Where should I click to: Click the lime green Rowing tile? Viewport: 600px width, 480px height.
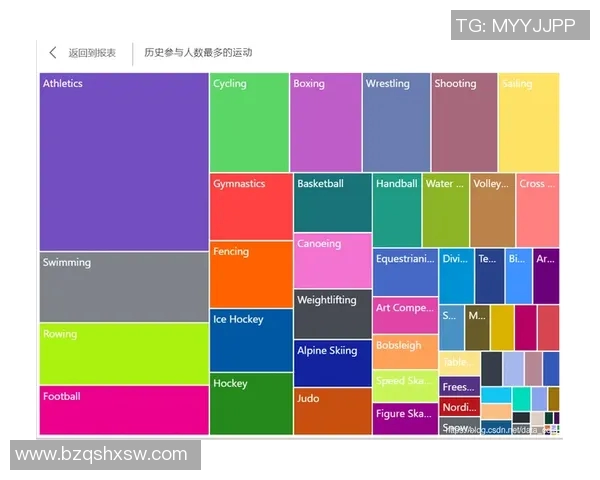point(124,353)
